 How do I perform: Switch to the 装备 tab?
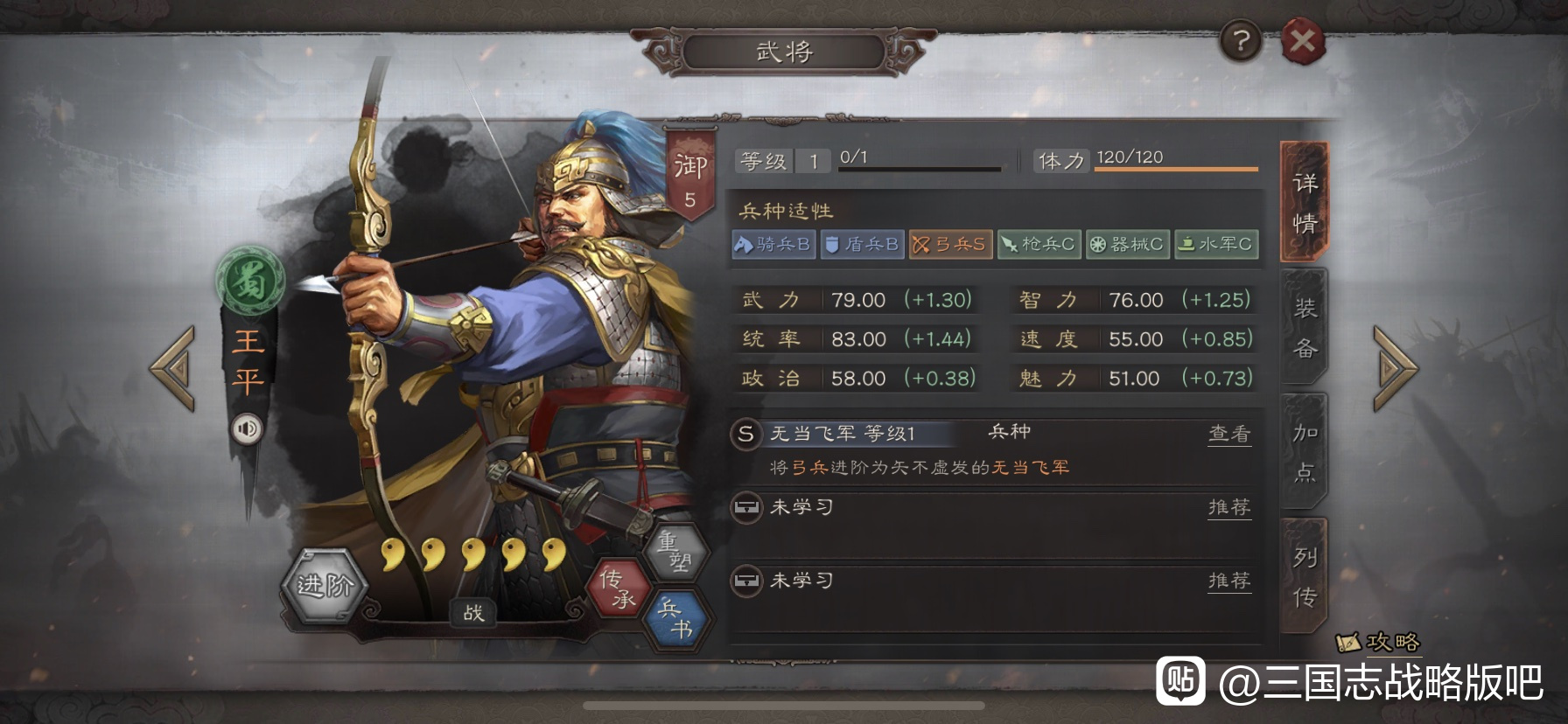point(1305,327)
